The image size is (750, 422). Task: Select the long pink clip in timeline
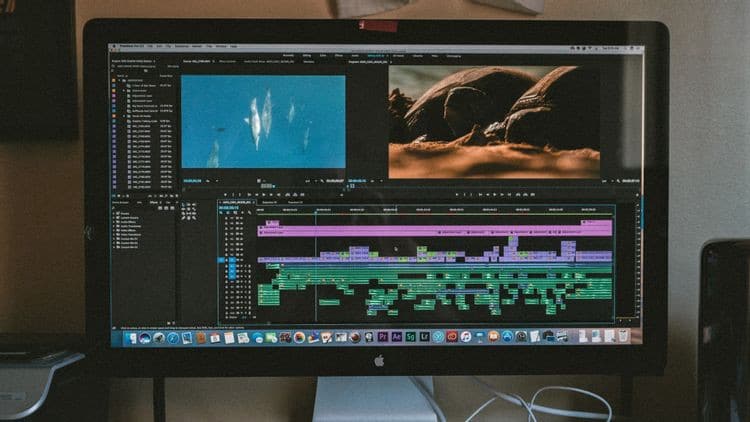(x=435, y=232)
